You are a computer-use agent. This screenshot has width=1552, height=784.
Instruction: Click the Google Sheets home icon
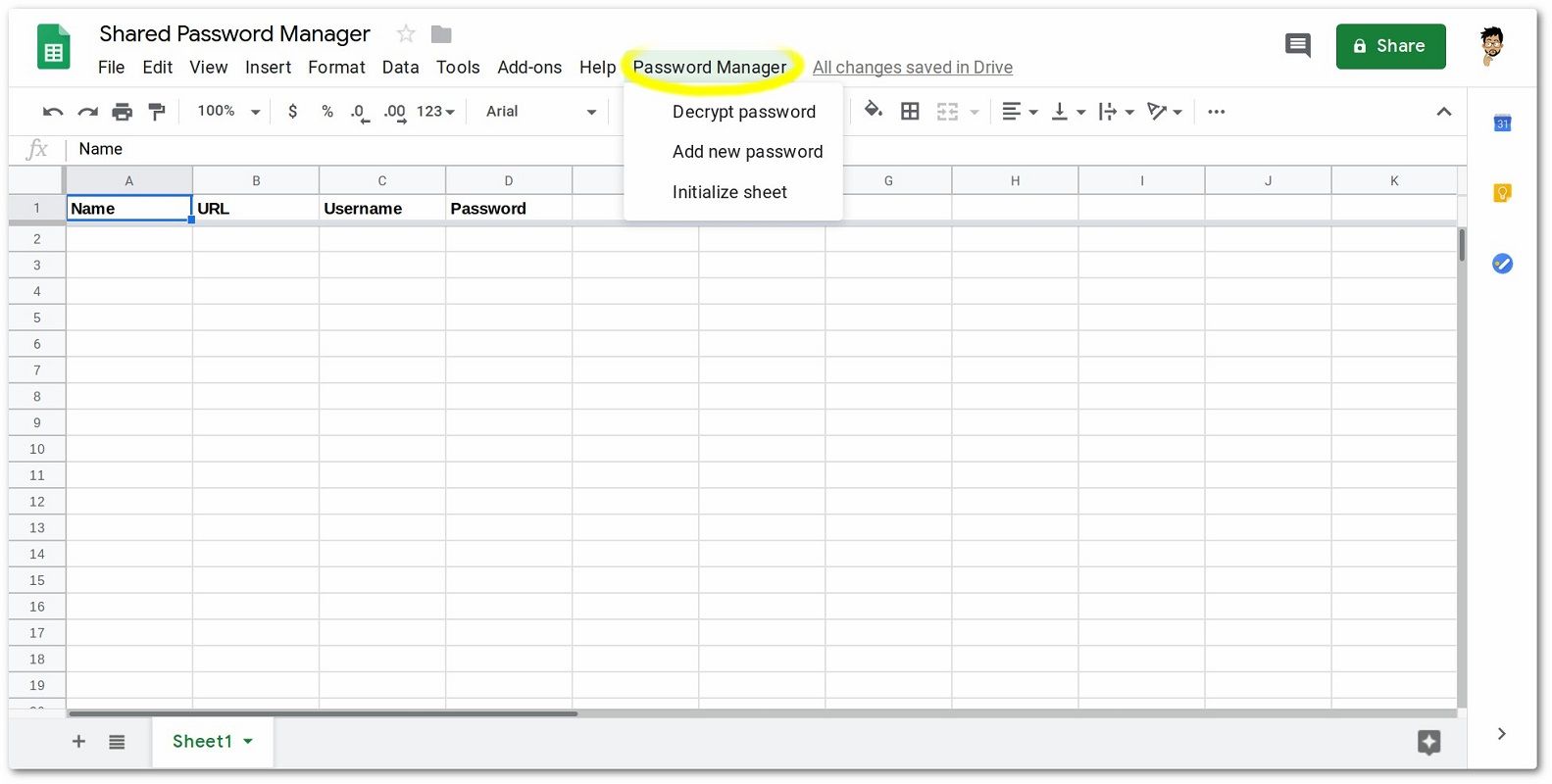[x=54, y=47]
